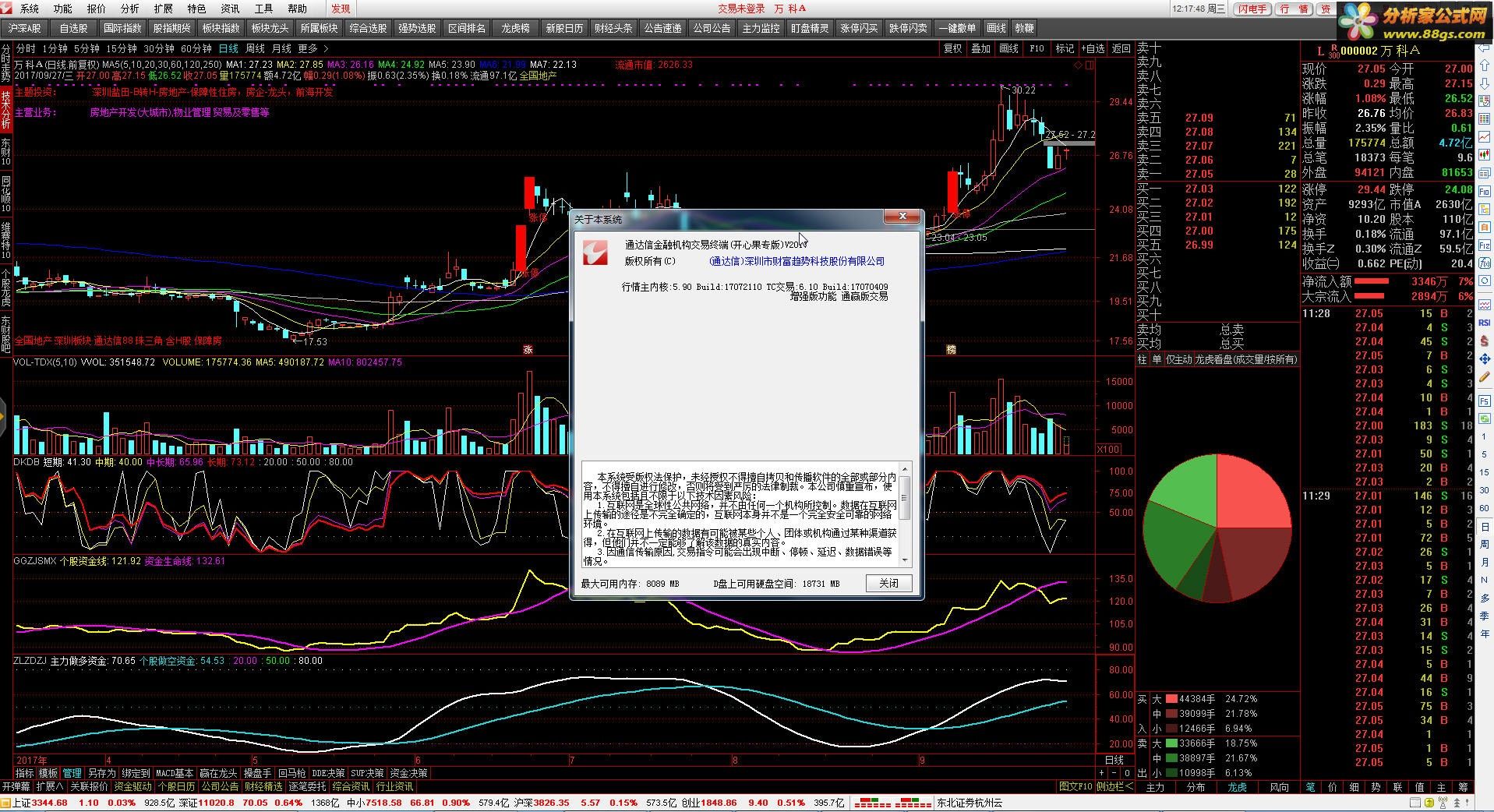
Task: Click the line trend chart icon in right sidebar
Action: tap(1484, 136)
